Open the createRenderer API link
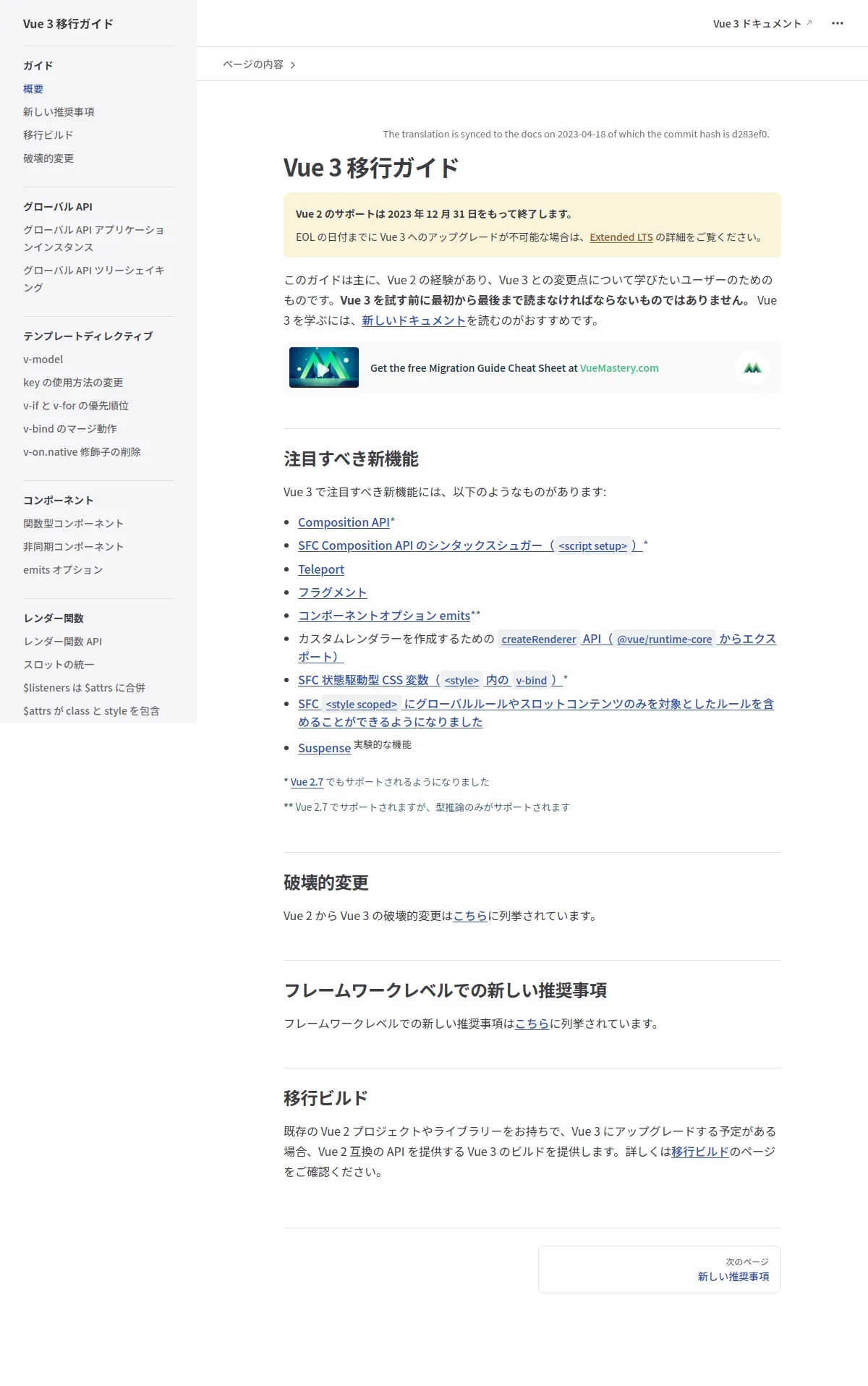 (539, 639)
